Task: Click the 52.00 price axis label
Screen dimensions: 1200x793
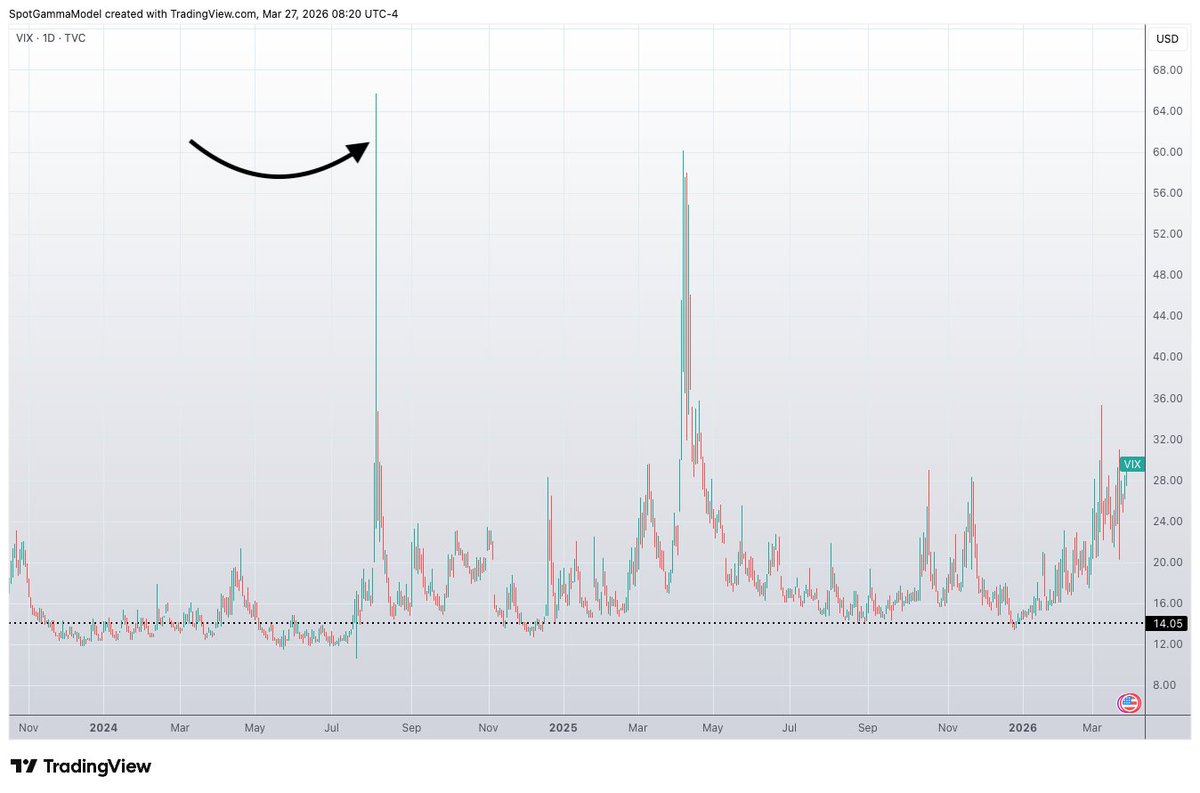Action: point(1168,234)
